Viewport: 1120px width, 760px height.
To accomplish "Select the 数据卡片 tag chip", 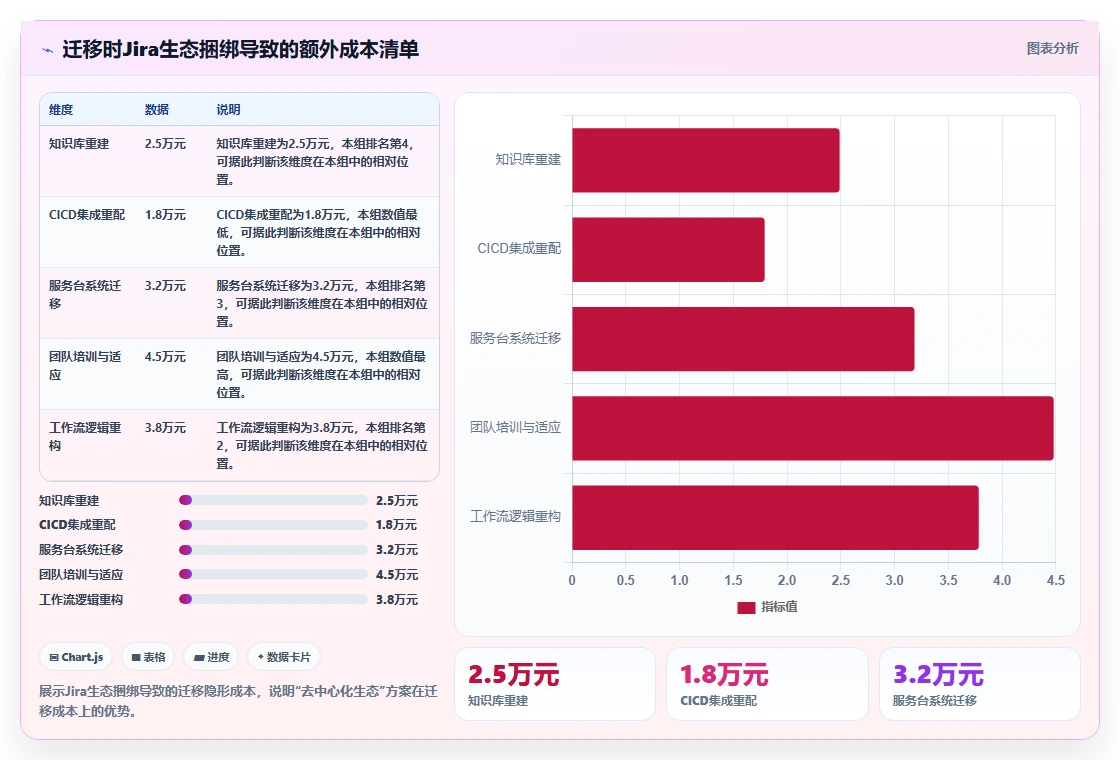I will coord(284,657).
